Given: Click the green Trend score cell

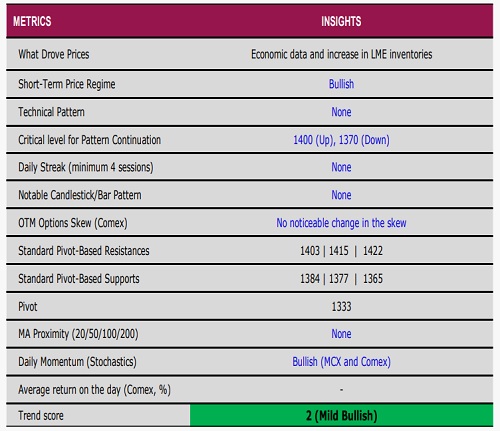Looking at the screenshot, I should (341, 415).
